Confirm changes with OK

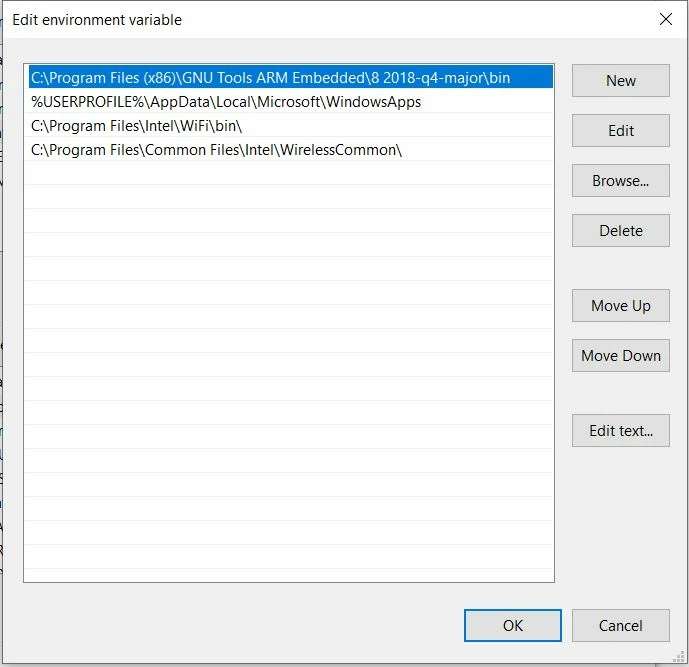pos(512,625)
